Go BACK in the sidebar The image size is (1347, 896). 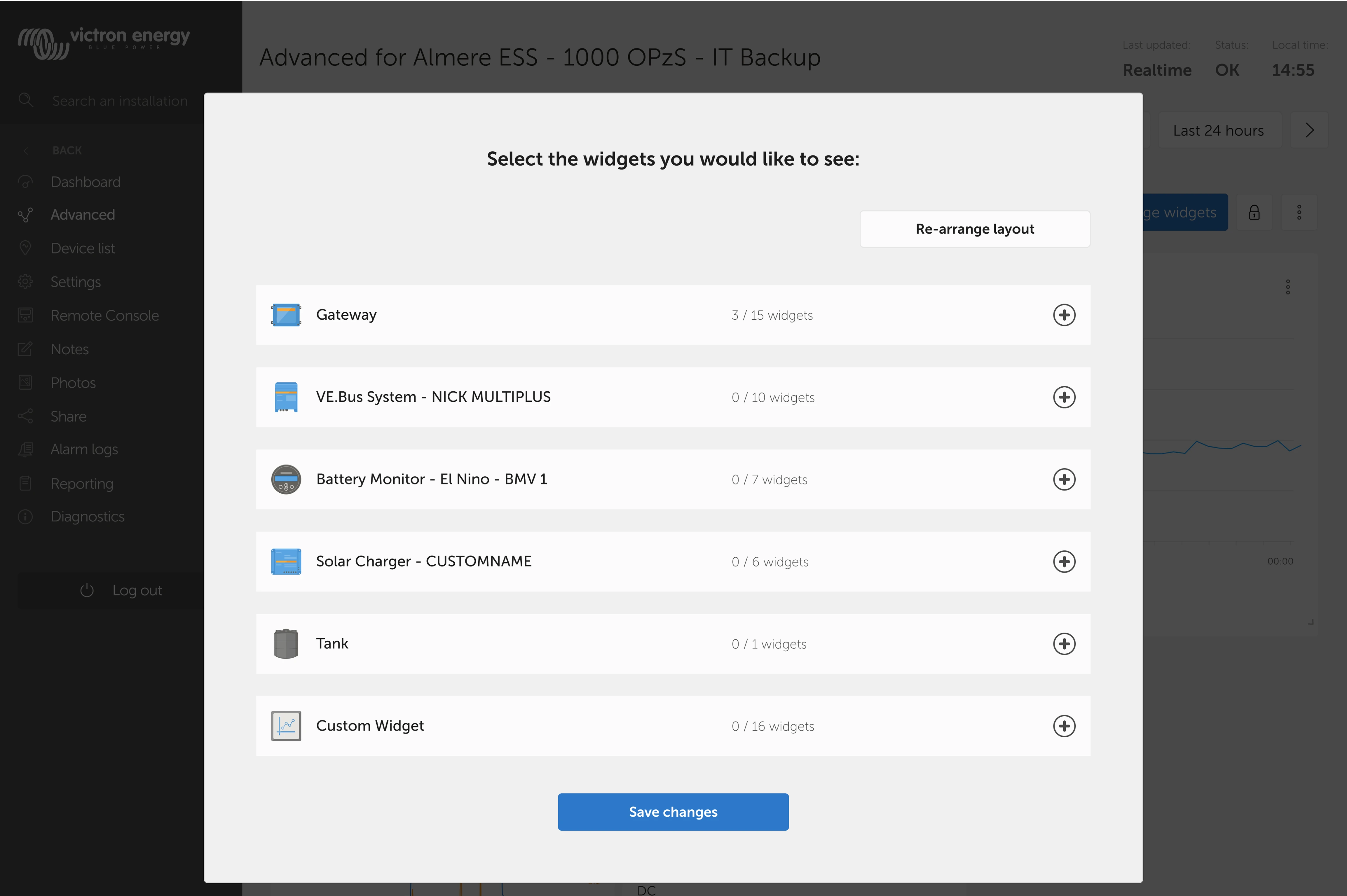coord(67,150)
